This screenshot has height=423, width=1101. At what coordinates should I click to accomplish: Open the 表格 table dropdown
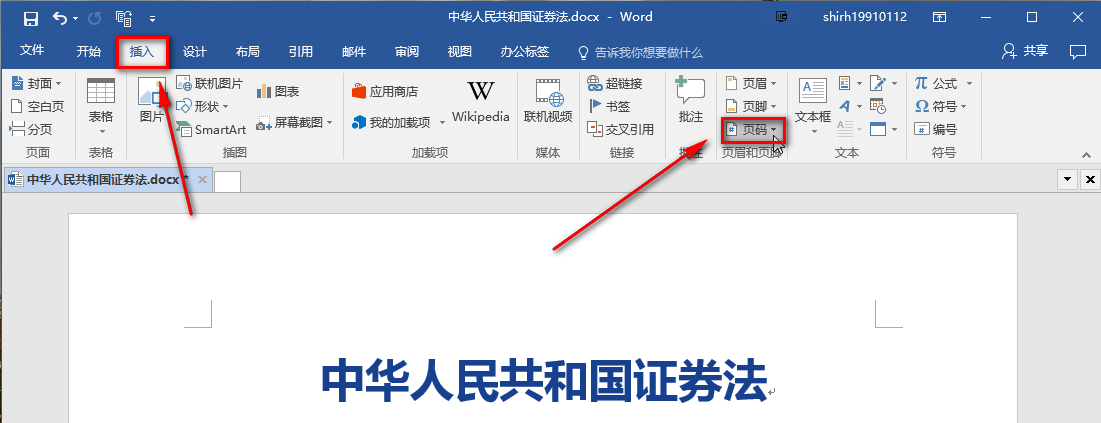(x=101, y=108)
